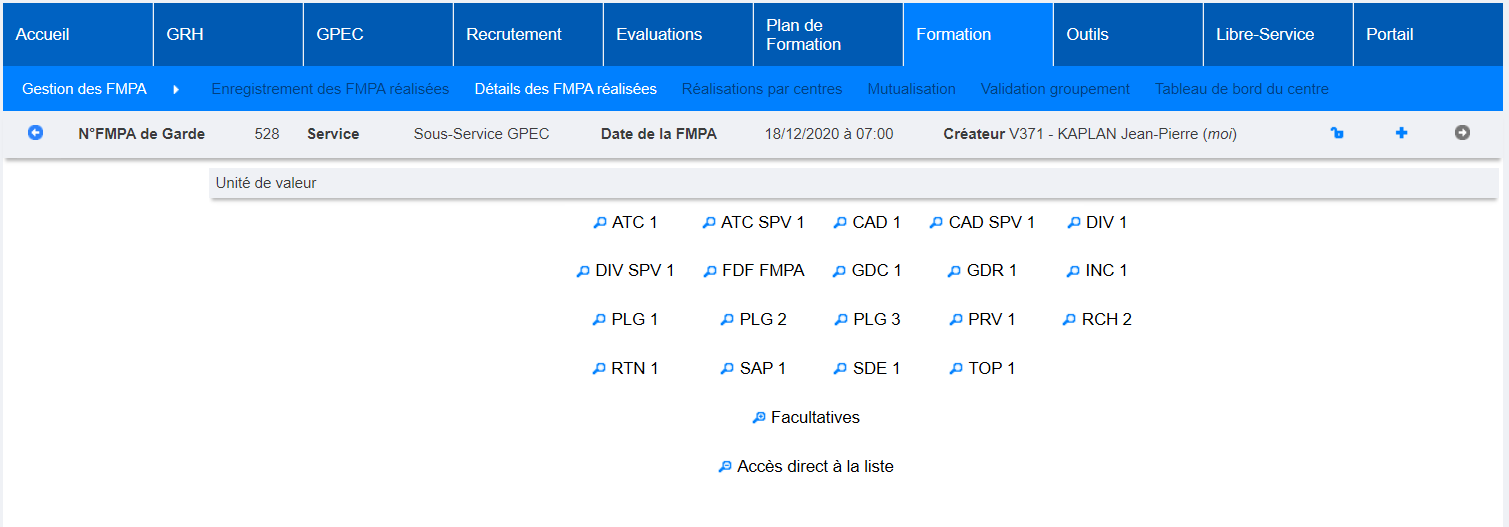Click the magnifier icon beside ATC 1
1509x527 pixels.
point(600,223)
